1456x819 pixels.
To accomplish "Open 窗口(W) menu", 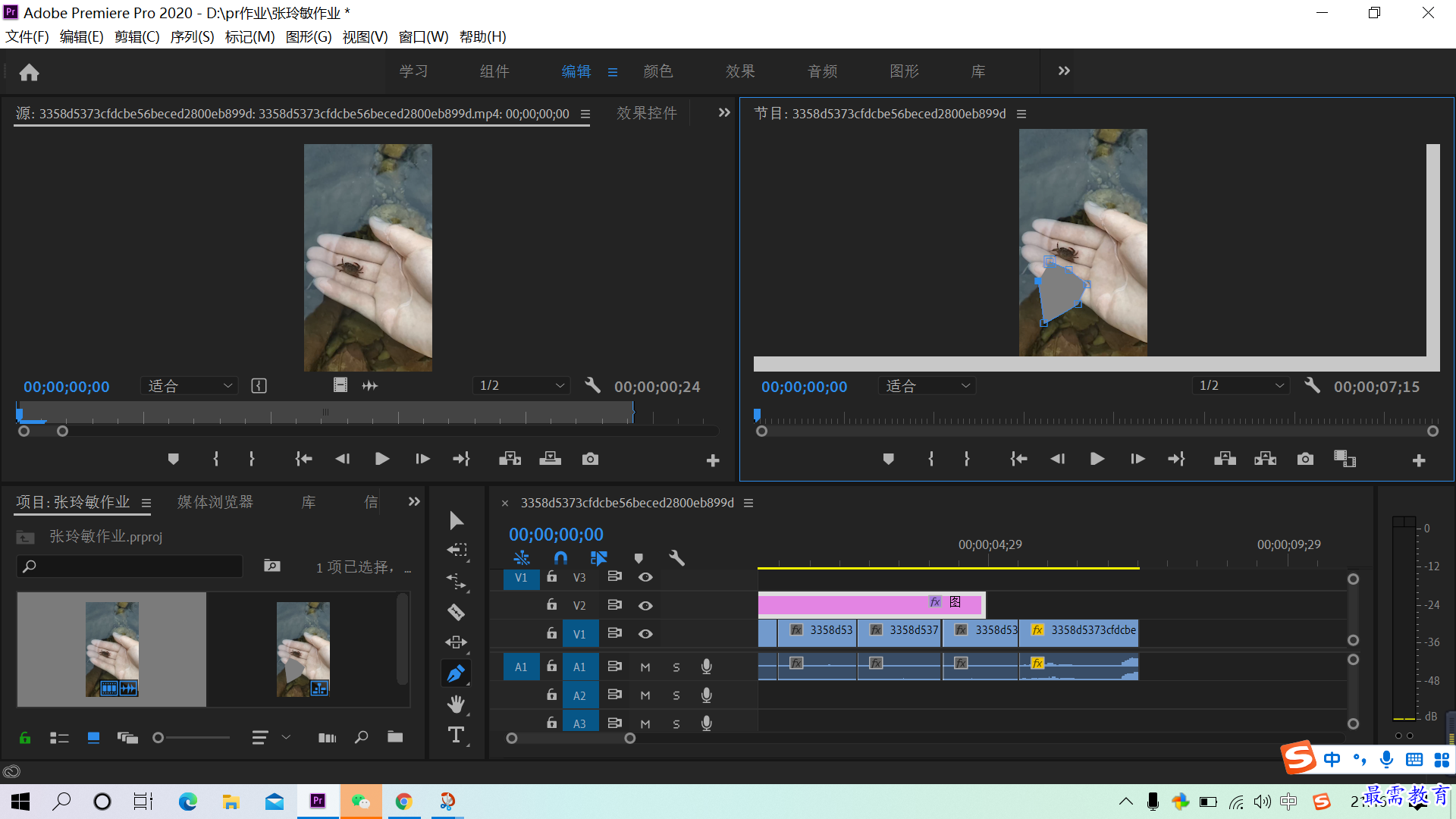I will pyautogui.click(x=423, y=37).
